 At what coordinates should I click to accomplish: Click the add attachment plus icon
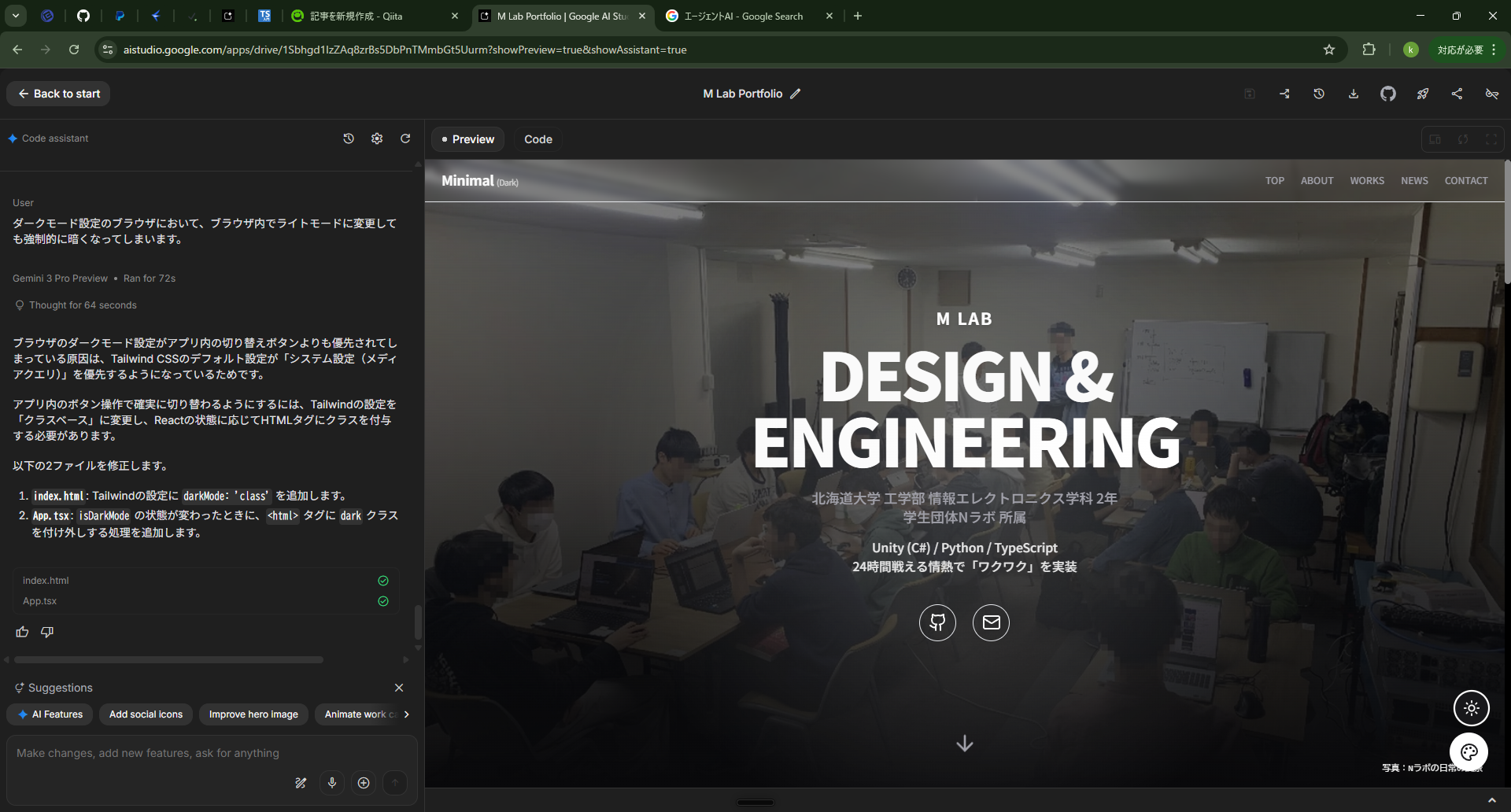point(364,783)
